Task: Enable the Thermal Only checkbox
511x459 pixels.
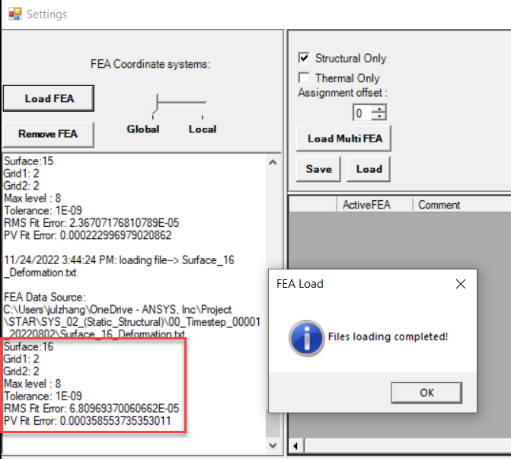Action: [x=304, y=78]
